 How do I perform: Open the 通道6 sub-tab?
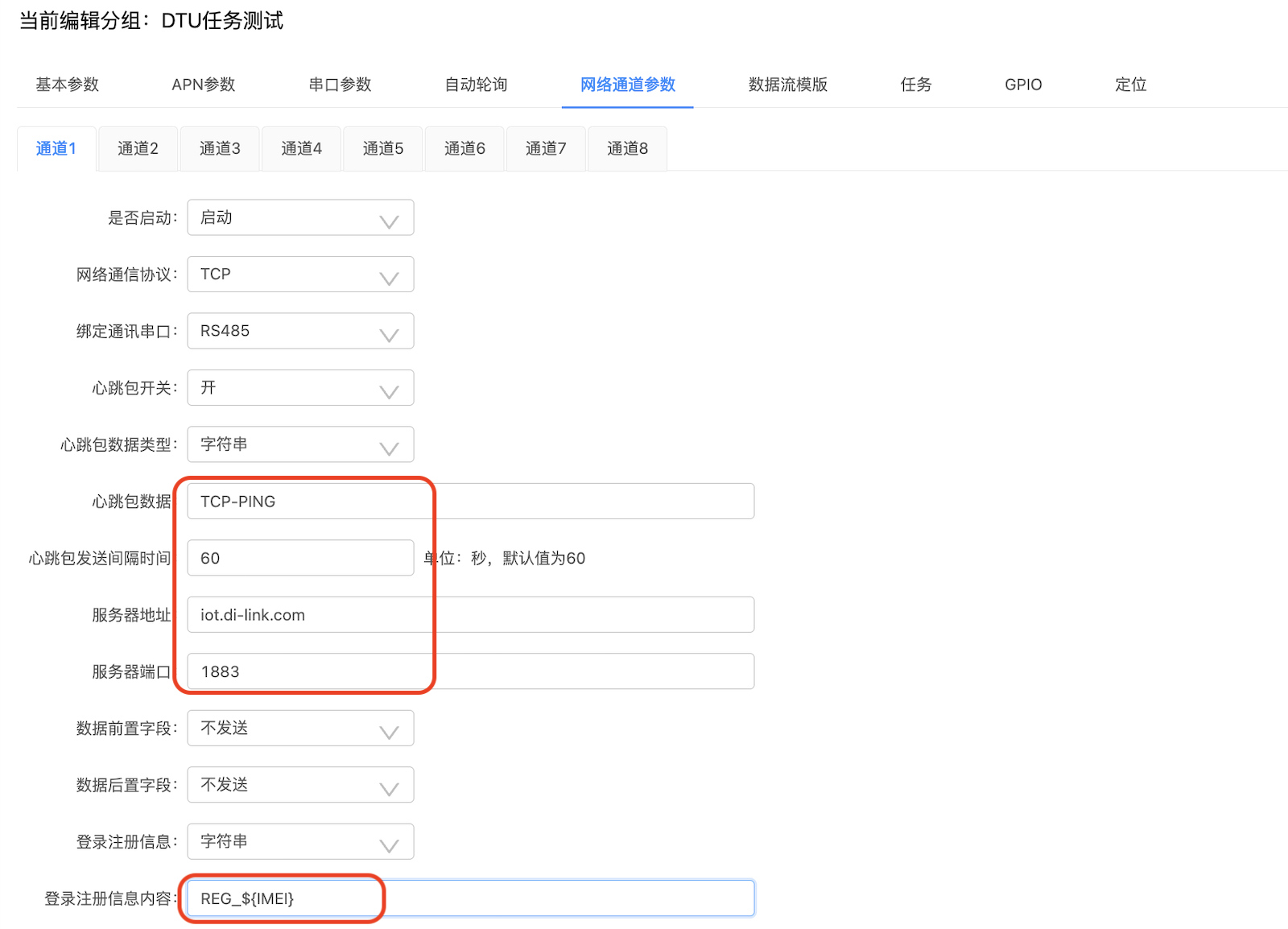point(464,148)
